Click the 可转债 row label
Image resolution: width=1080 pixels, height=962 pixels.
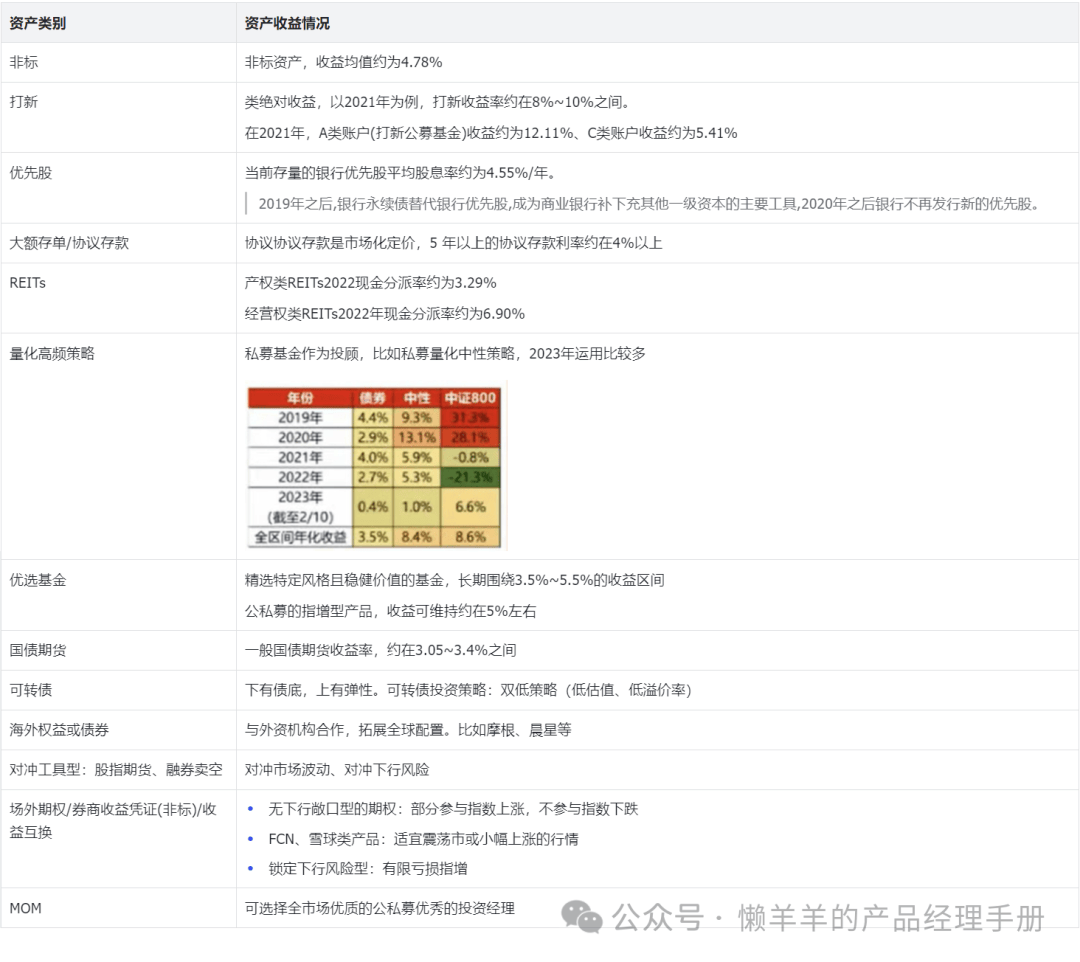pyautogui.click(x=30, y=690)
